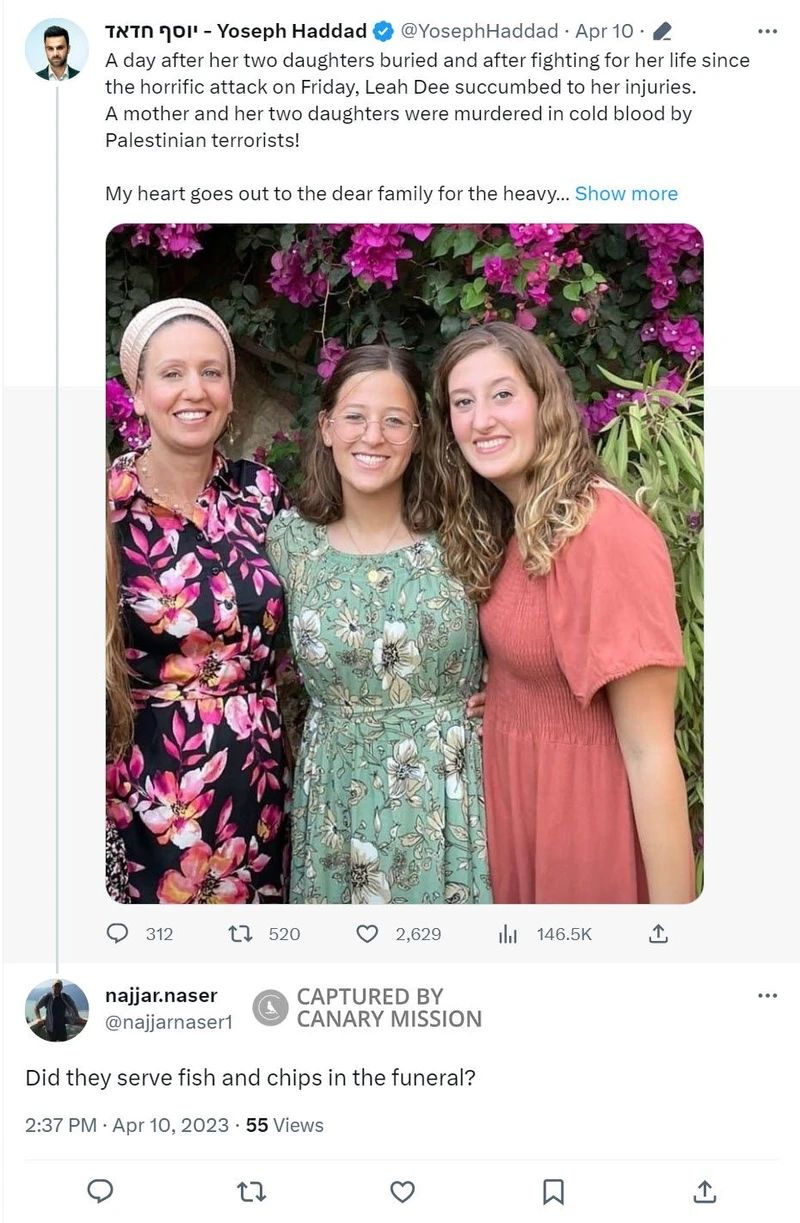The width and height of the screenshot is (800, 1223).
Task: Reply to Yoseph Haddad's post
Action: coord(118,934)
